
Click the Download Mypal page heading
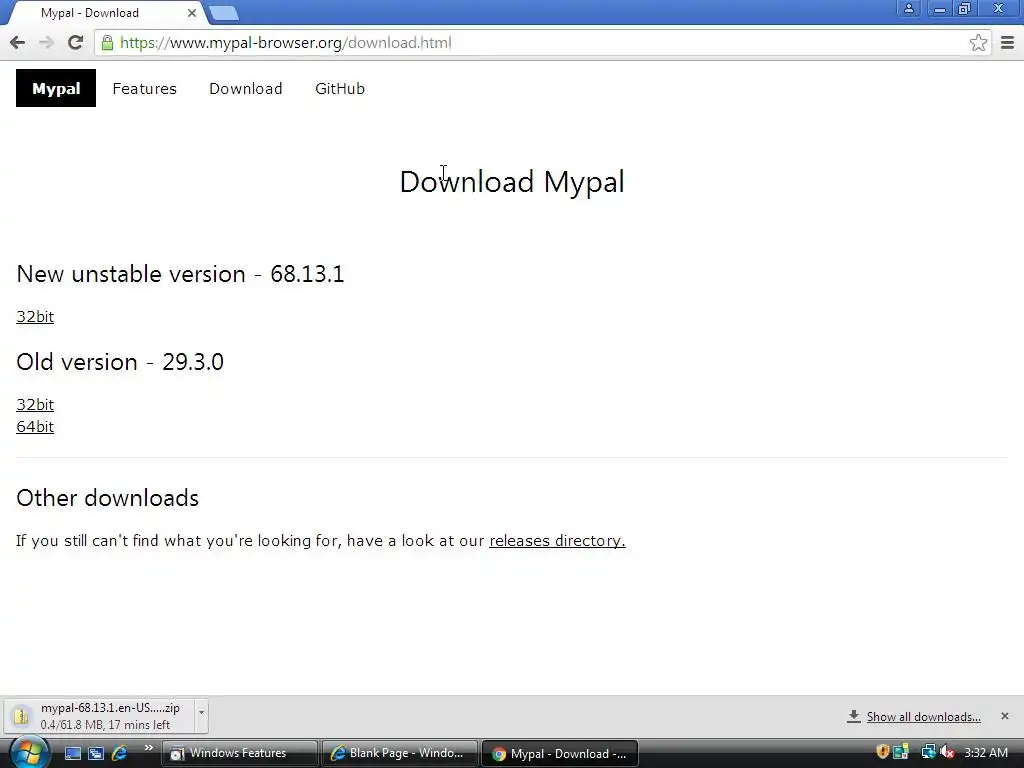coord(512,182)
